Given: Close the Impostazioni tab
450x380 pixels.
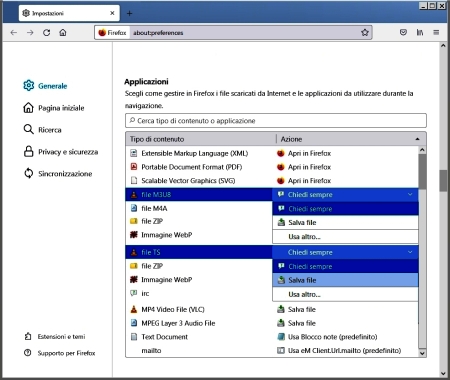Looking at the screenshot, I should point(112,13).
